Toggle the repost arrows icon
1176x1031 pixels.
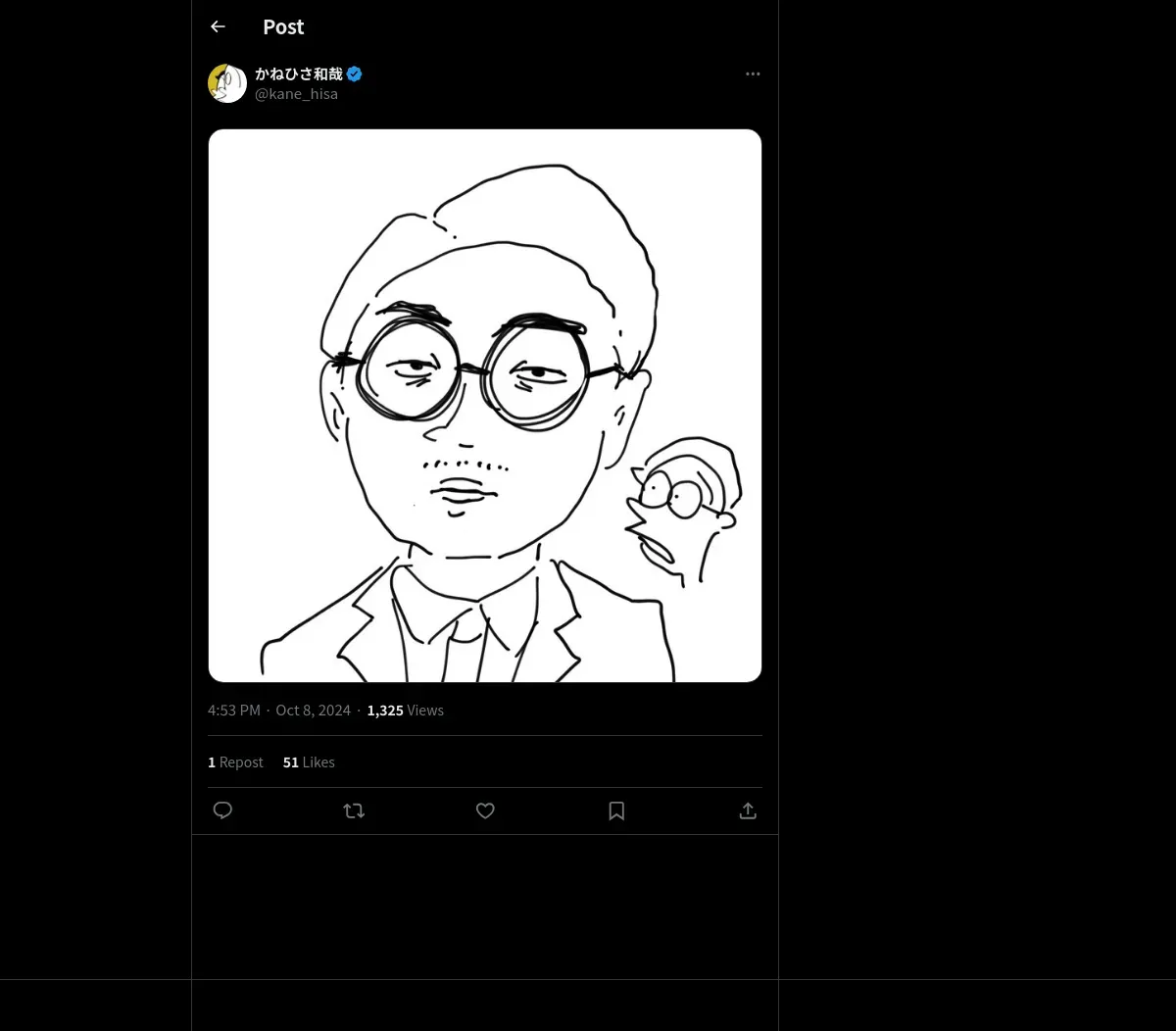click(354, 810)
